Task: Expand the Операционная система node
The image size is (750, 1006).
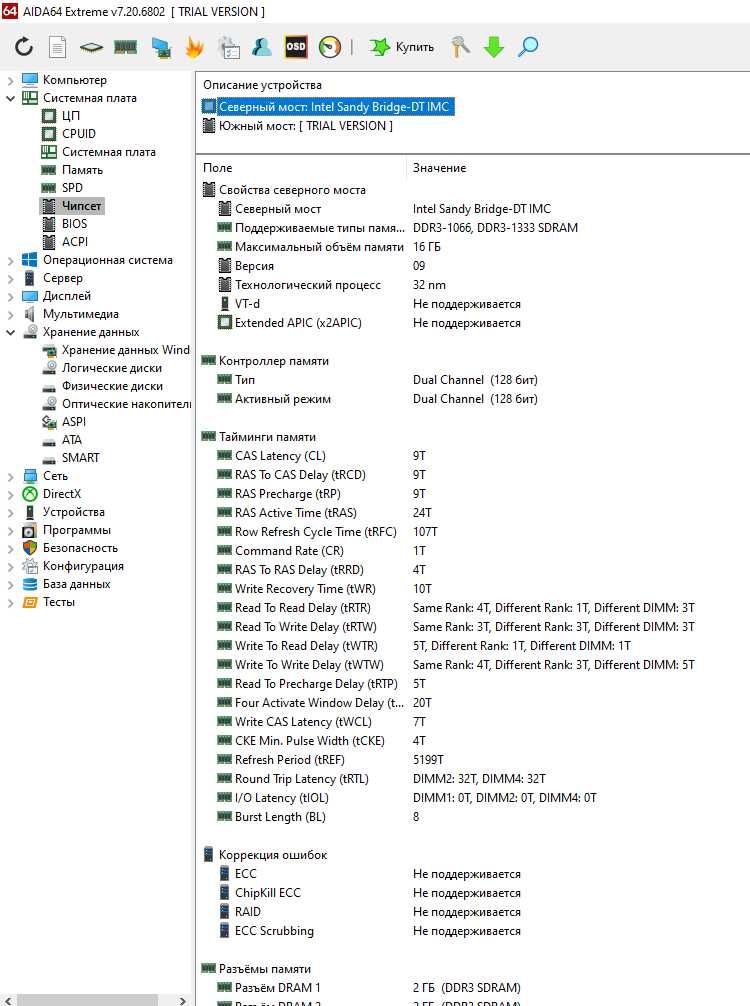Action: (x=10, y=260)
